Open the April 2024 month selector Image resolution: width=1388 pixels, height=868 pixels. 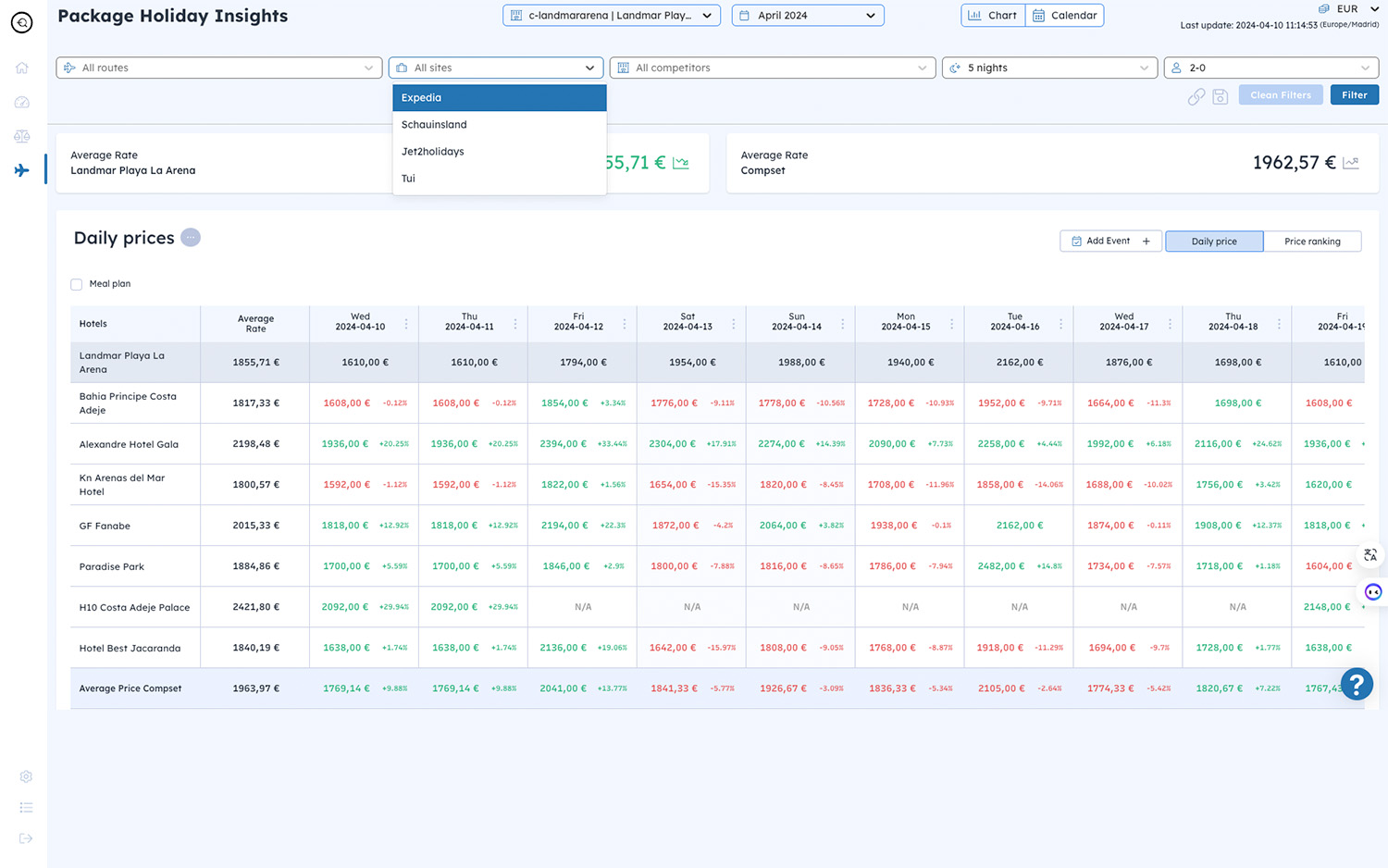tap(807, 16)
